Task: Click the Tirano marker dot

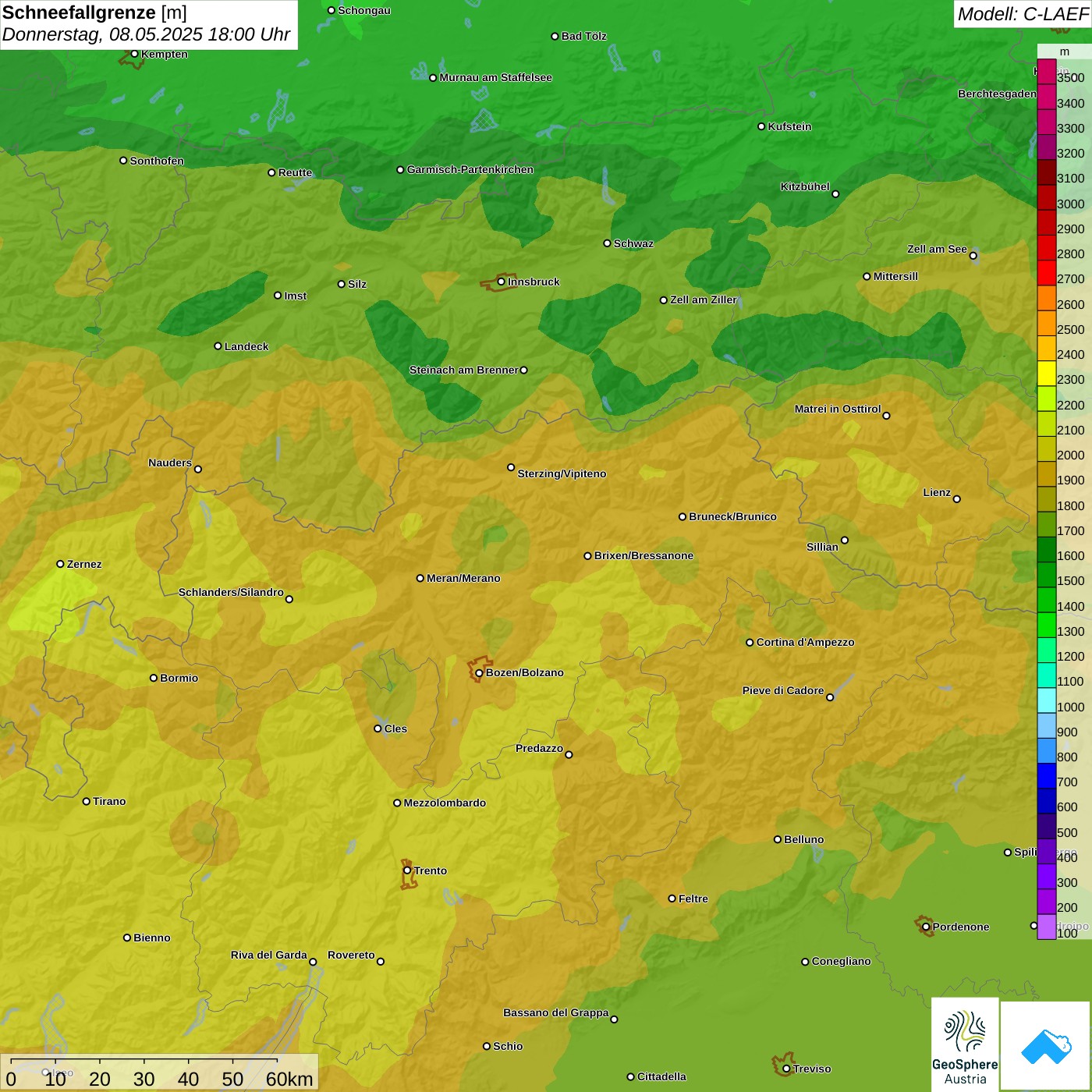Action: tap(86, 801)
